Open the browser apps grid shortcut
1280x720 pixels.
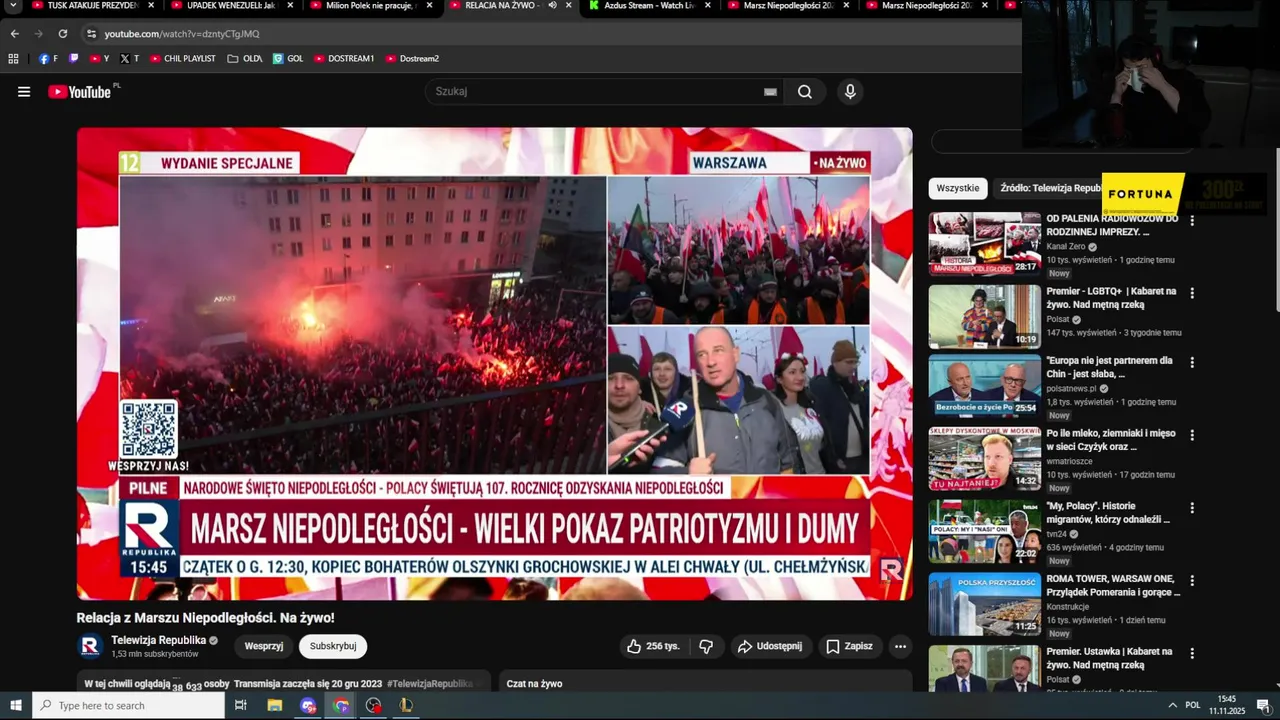(x=14, y=58)
